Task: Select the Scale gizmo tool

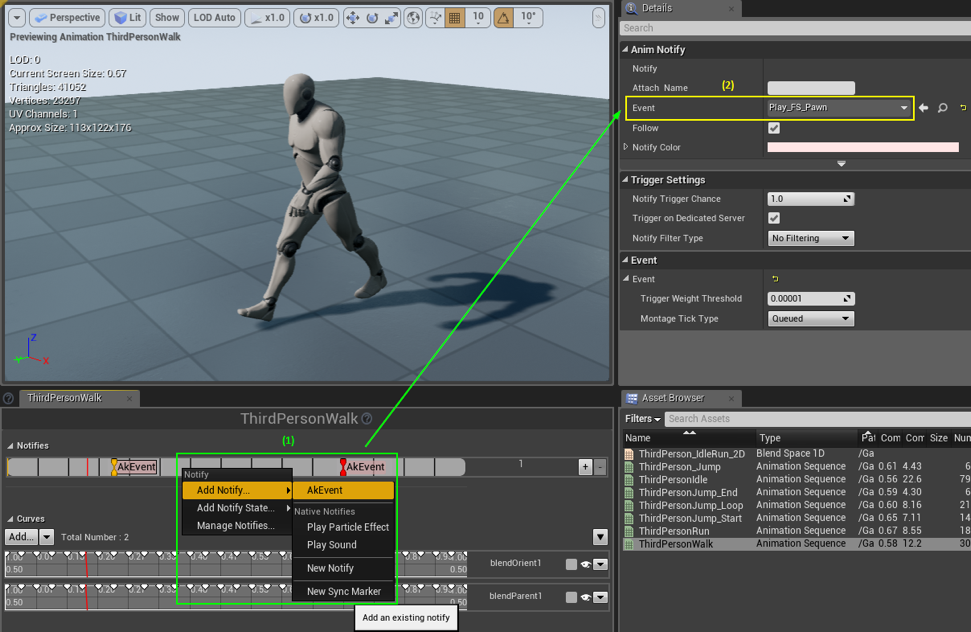Action: tap(392, 17)
